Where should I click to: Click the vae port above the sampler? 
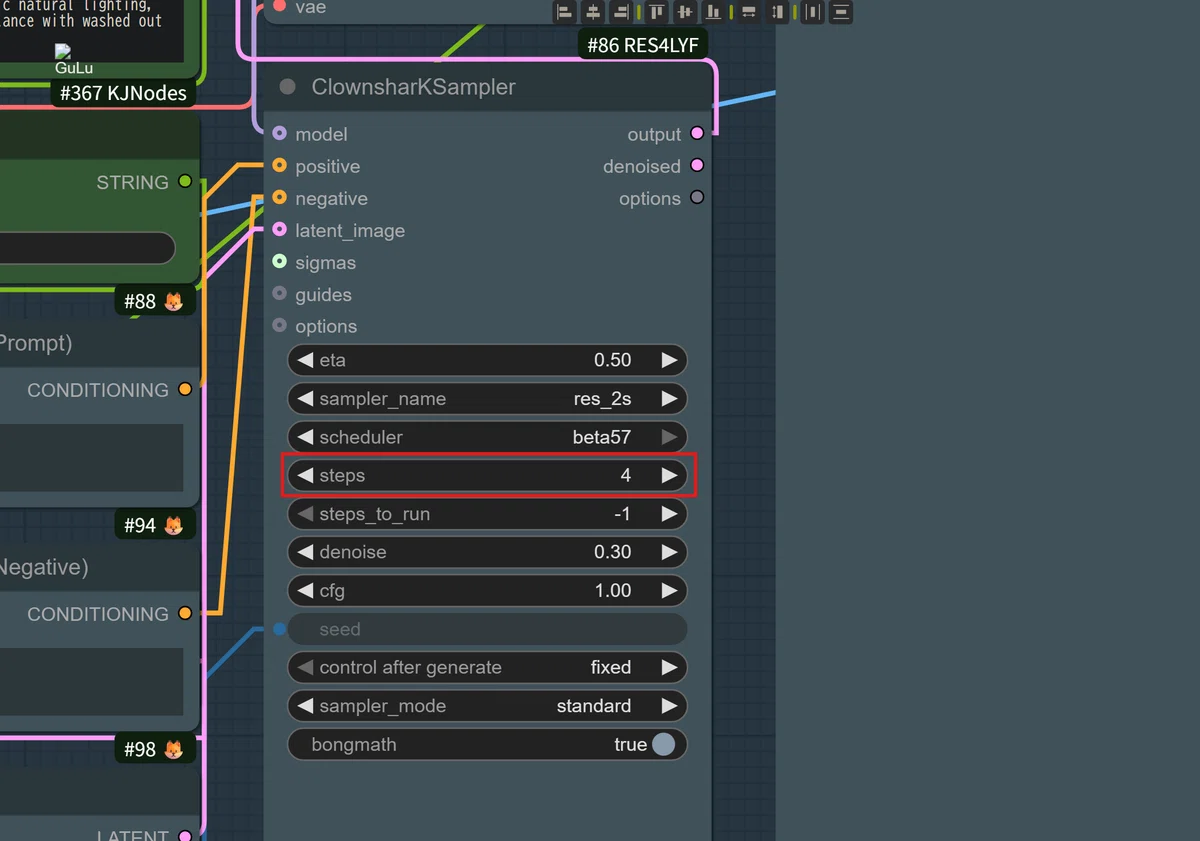(x=279, y=7)
